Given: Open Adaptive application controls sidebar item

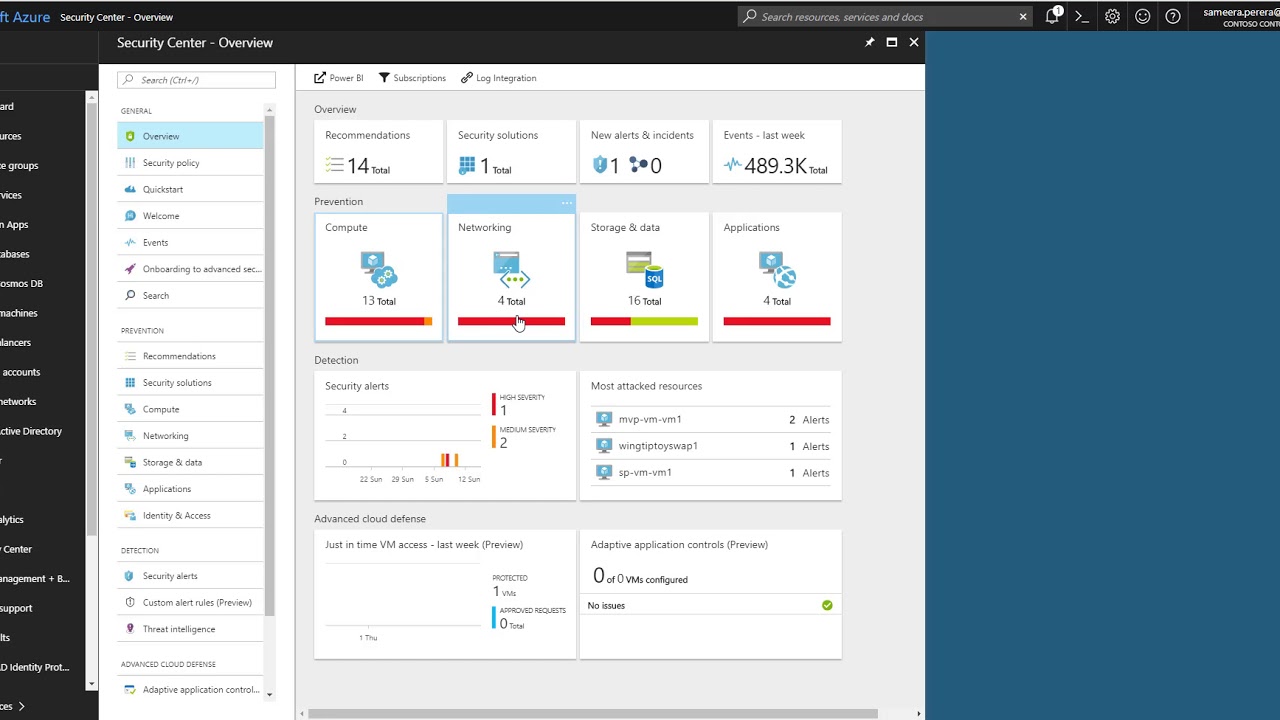Looking at the screenshot, I should 190,690.
